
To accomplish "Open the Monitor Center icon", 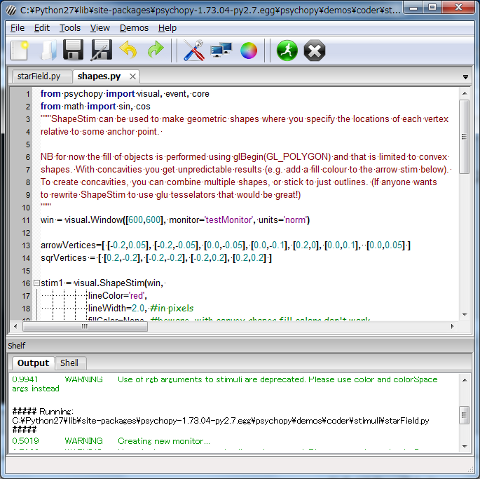I will click(221, 50).
